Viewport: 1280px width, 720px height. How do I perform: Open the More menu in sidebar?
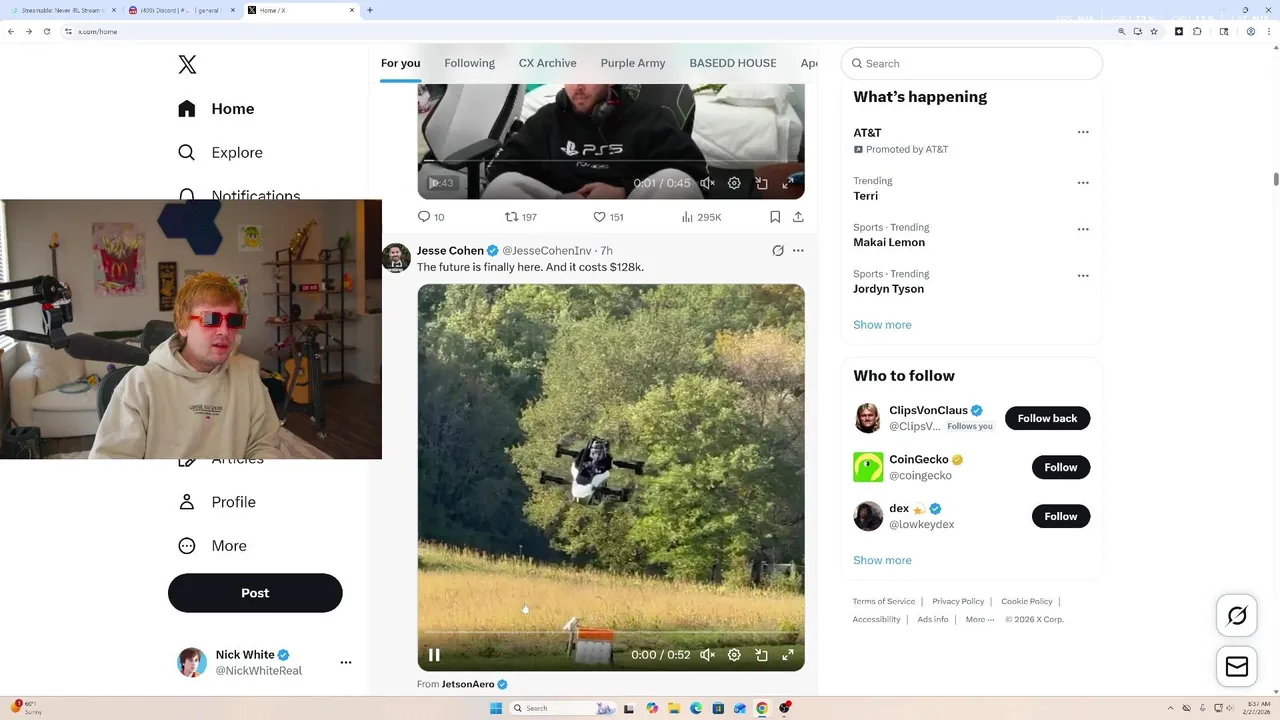tap(212, 546)
